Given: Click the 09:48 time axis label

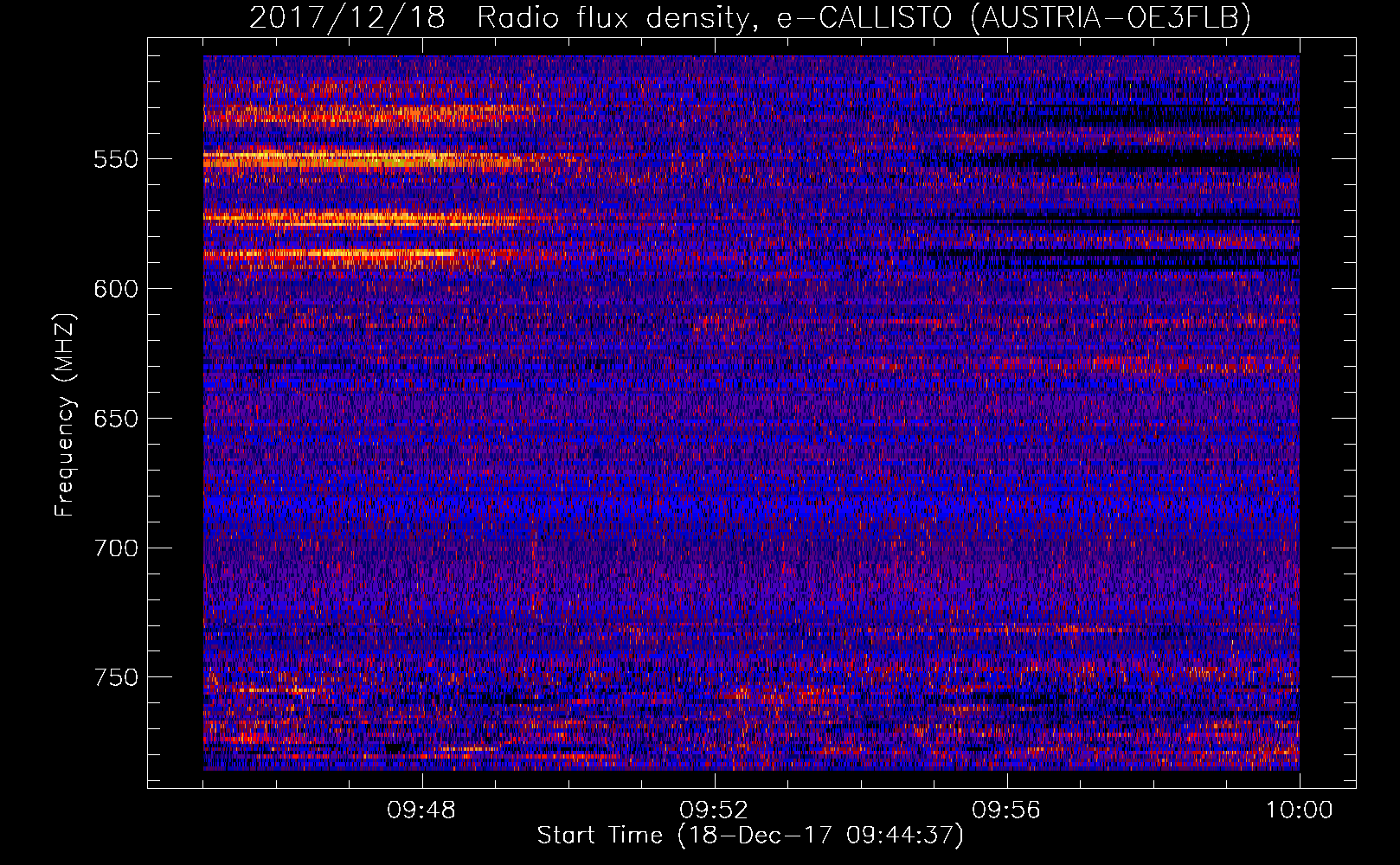Looking at the screenshot, I should [x=422, y=811].
